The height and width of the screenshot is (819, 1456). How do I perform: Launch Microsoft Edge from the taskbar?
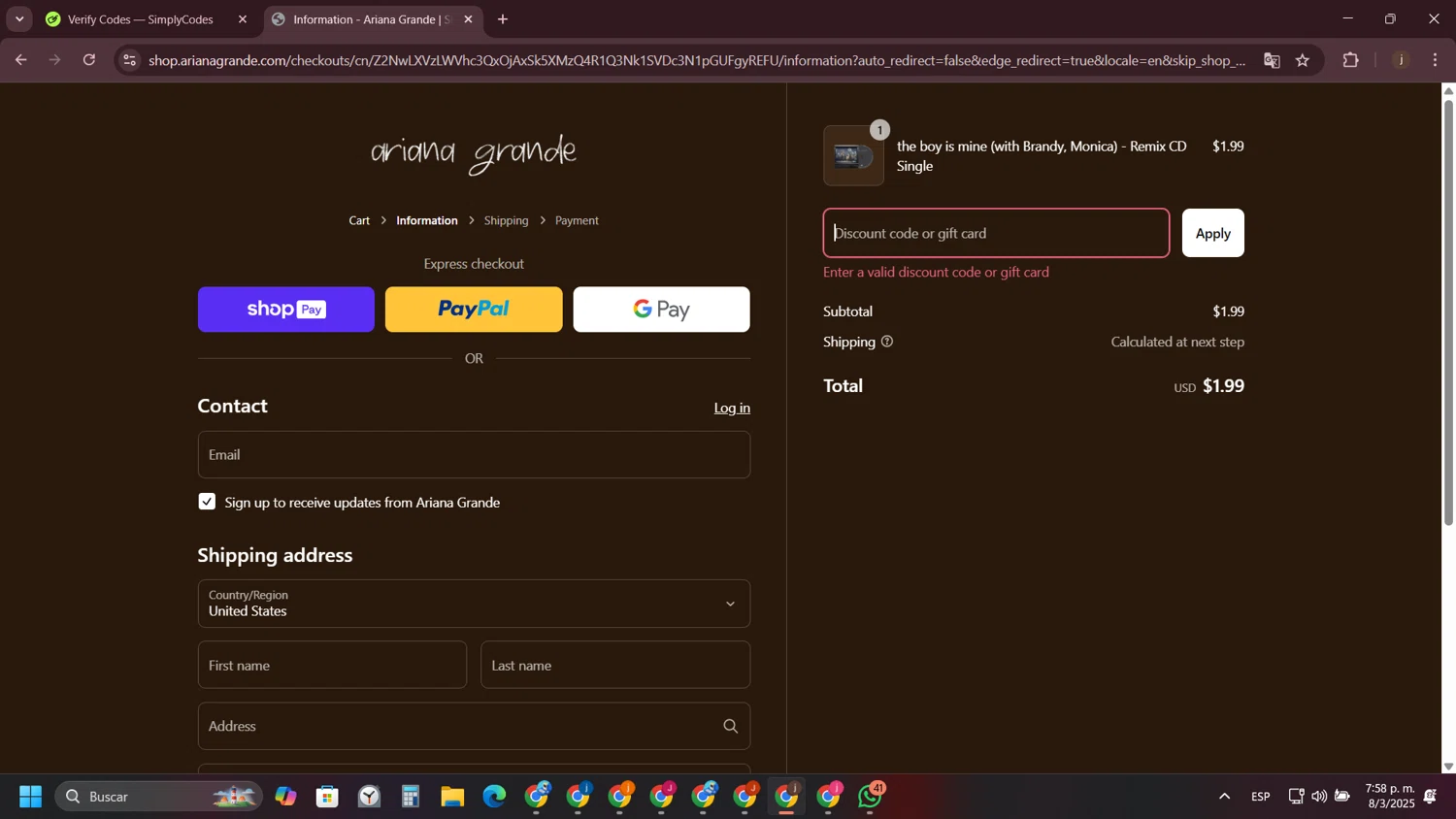[494, 797]
